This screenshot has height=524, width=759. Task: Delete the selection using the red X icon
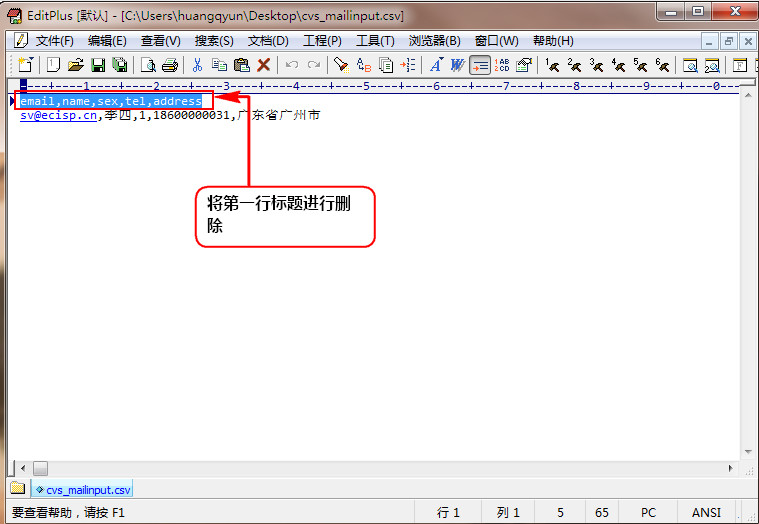pyautogui.click(x=264, y=65)
